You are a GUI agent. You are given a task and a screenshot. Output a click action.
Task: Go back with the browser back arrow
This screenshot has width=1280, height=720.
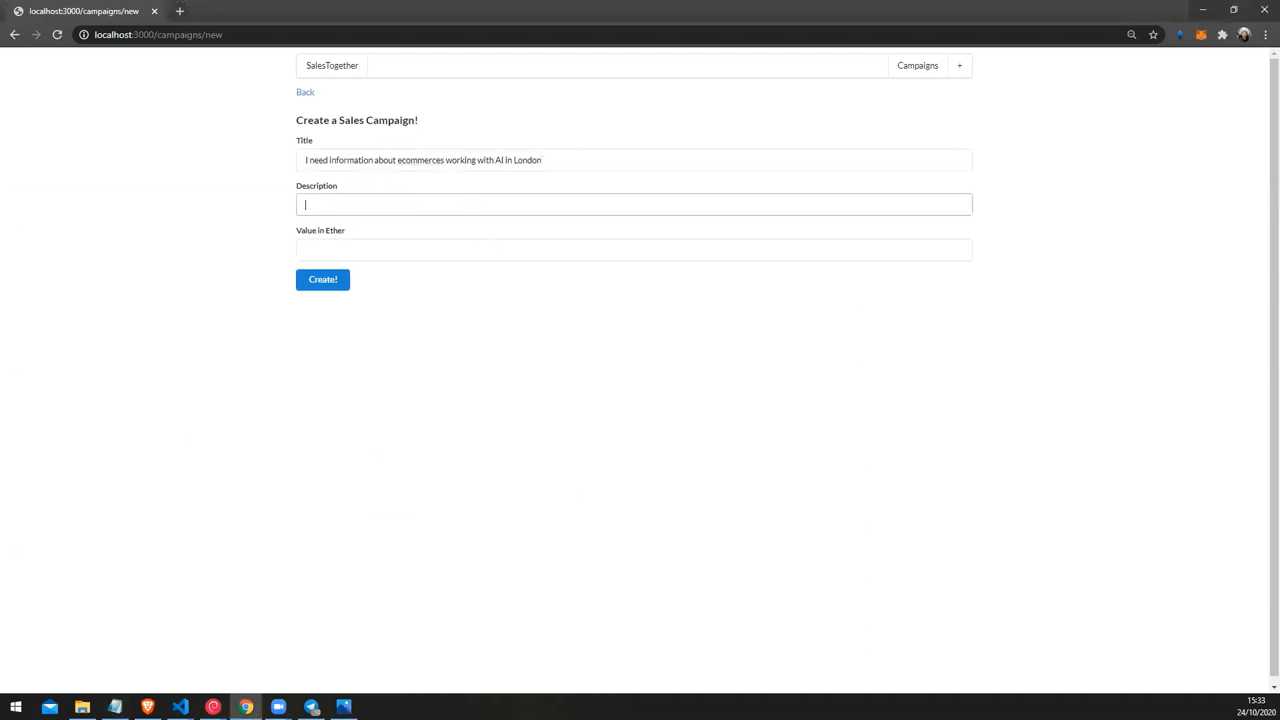[x=14, y=34]
